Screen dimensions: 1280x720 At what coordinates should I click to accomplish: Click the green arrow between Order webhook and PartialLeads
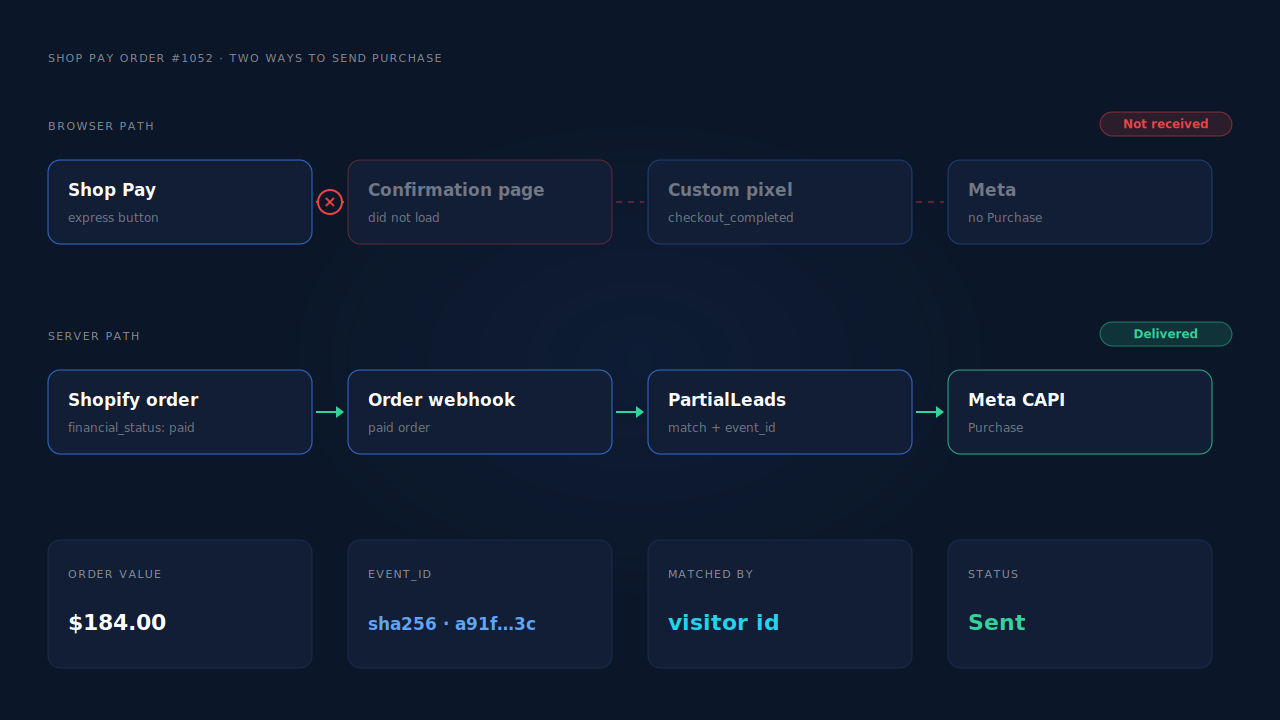point(630,412)
